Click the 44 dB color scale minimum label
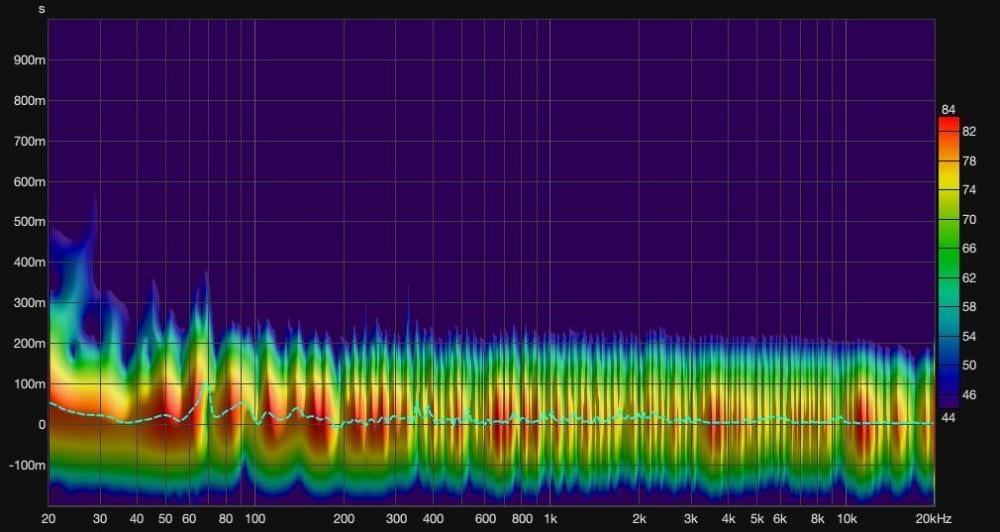This screenshot has width=1000, height=532. pyautogui.click(x=948, y=417)
